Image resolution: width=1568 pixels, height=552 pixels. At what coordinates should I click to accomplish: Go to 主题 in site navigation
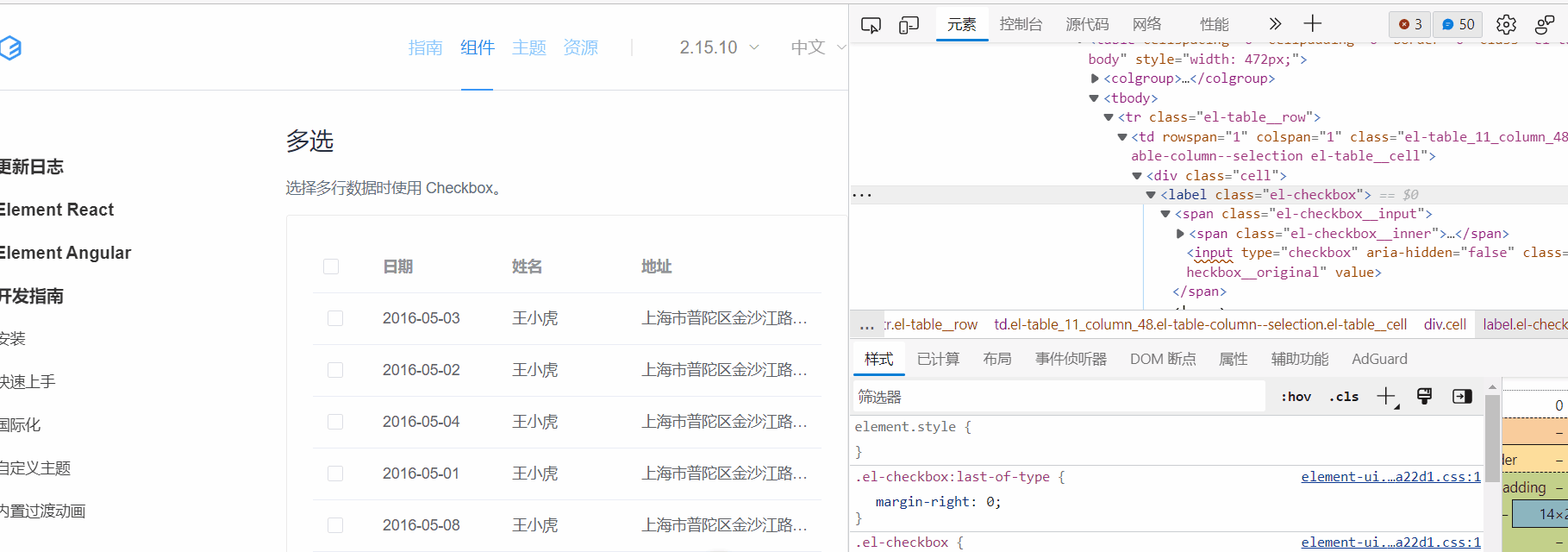pos(528,47)
